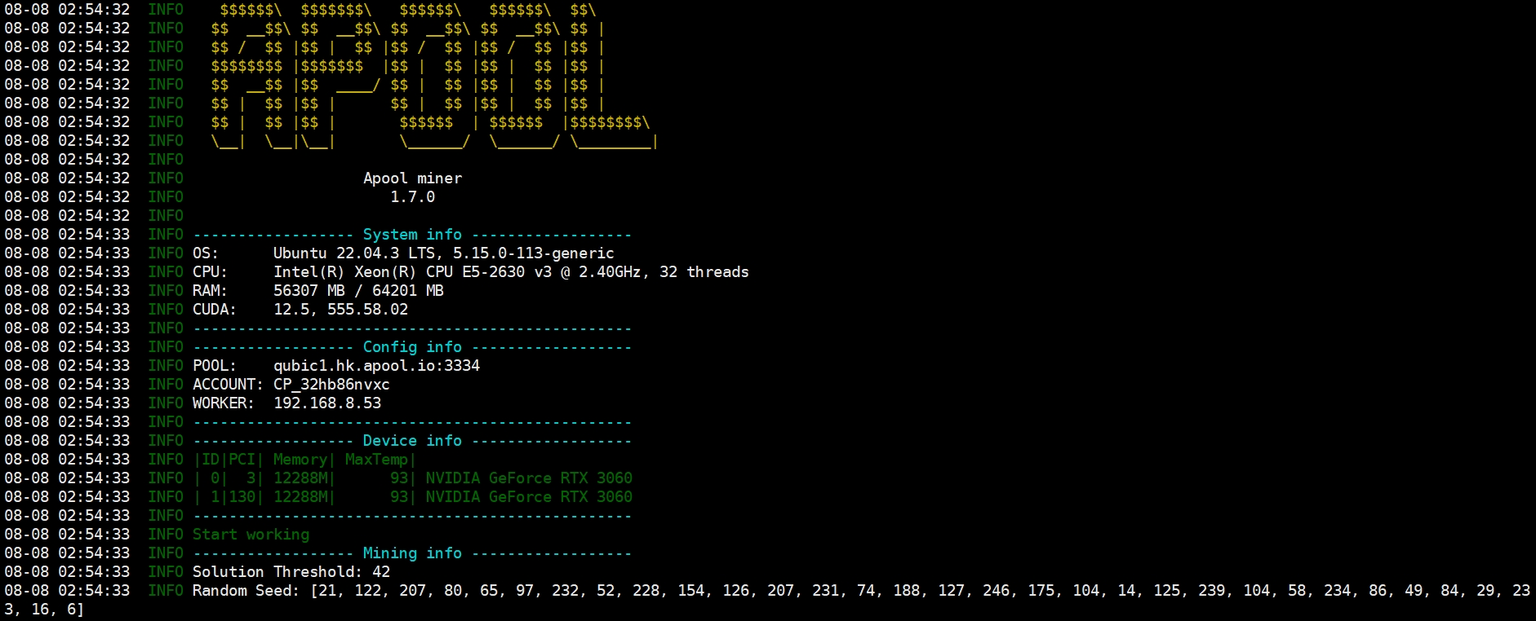Select the RAM value 56307 MB / 64201 MB
This screenshot has height=621, width=1536.
pos(358,291)
